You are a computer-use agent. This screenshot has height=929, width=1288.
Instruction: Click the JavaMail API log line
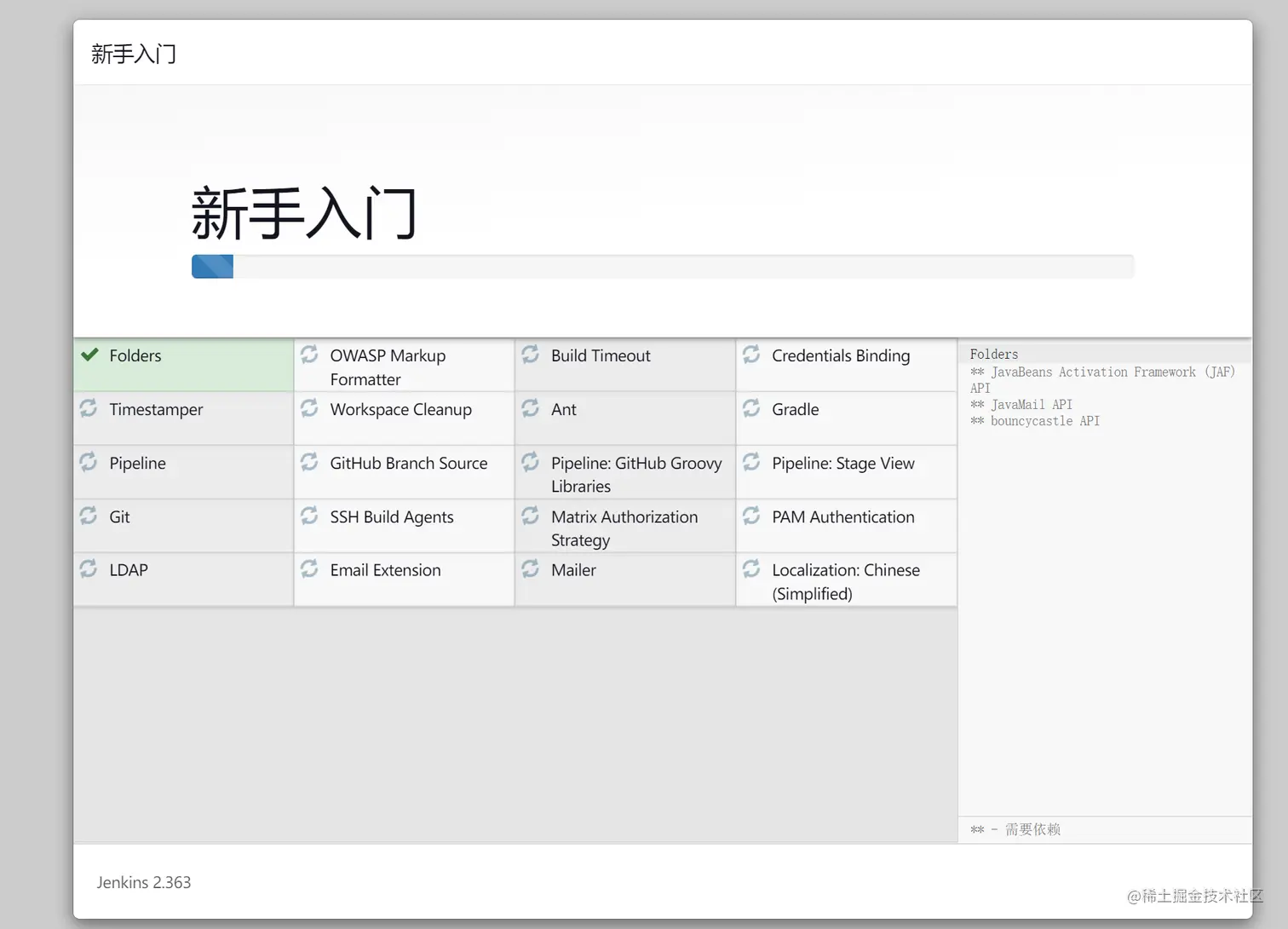tap(1021, 405)
